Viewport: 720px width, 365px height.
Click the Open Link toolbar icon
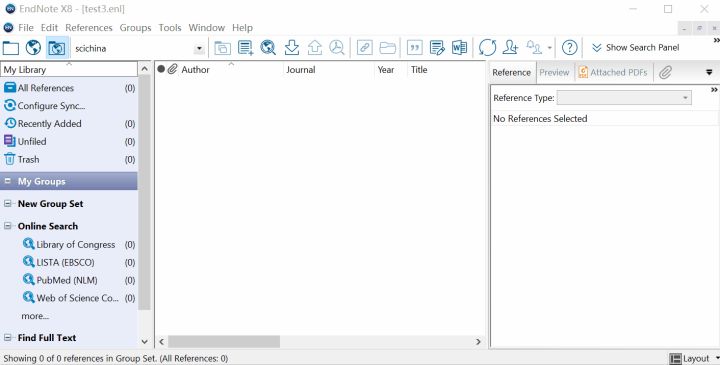click(x=365, y=47)
